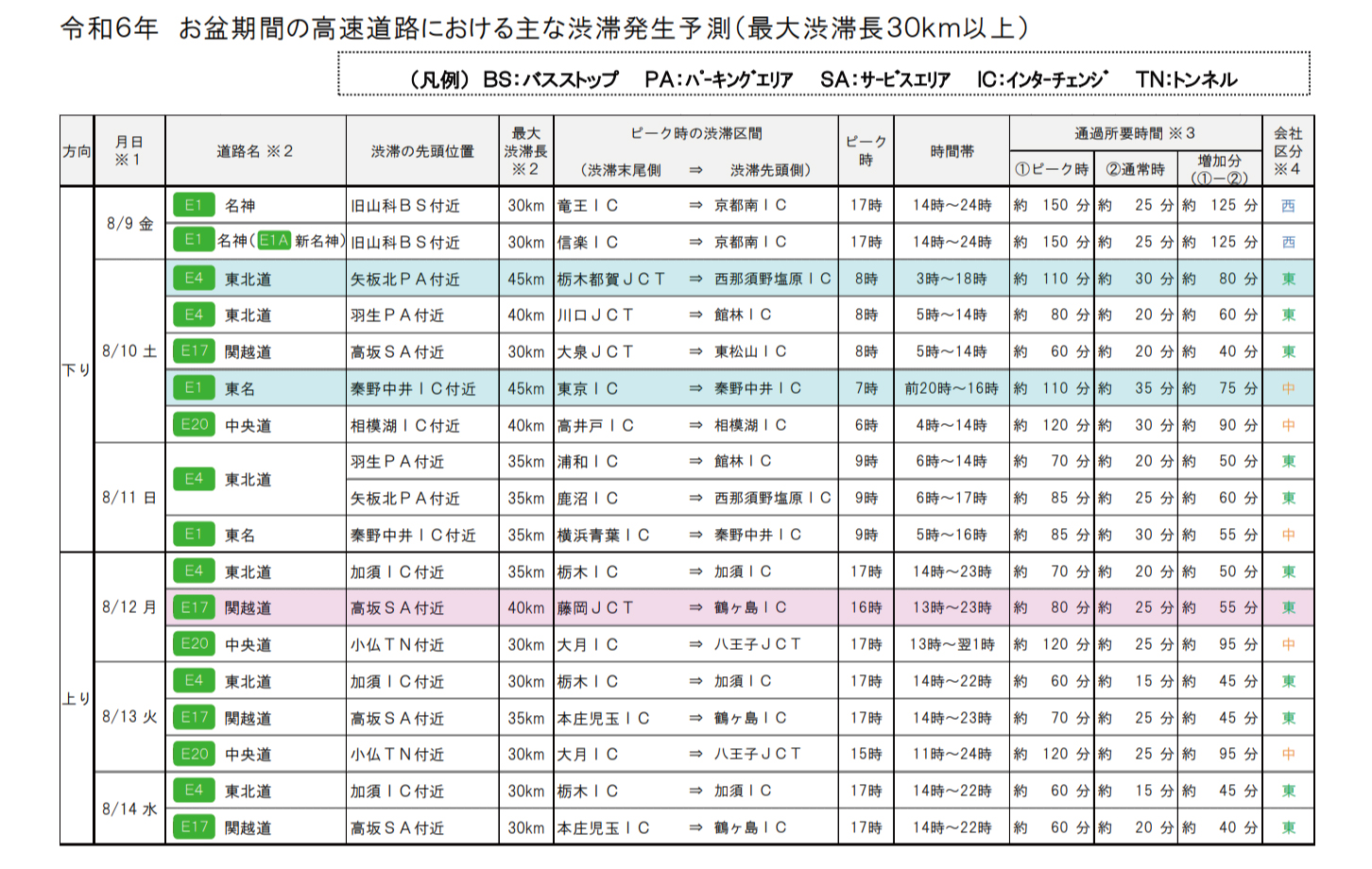
Task: Click the 道路名 ※2 column header
Action: 255,151
